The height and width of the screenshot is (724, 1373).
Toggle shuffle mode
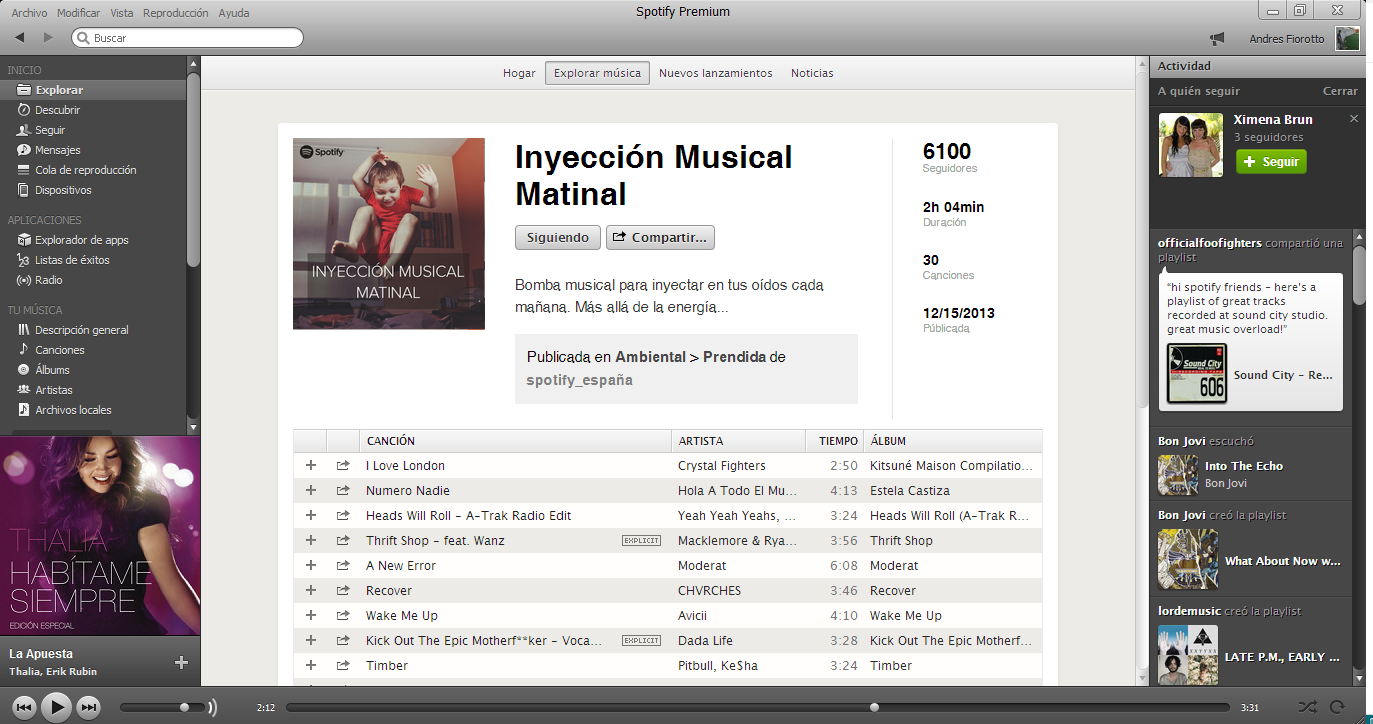coord(1307,707)
